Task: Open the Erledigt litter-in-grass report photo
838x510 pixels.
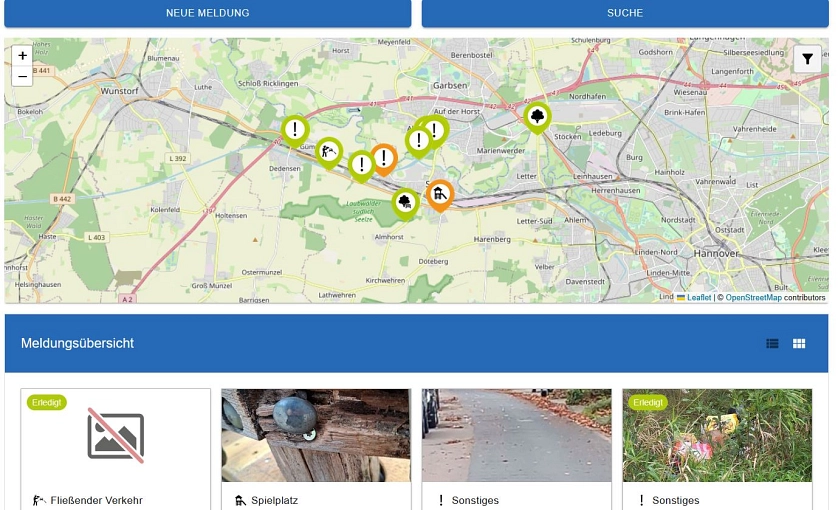Action: [717, 436]
